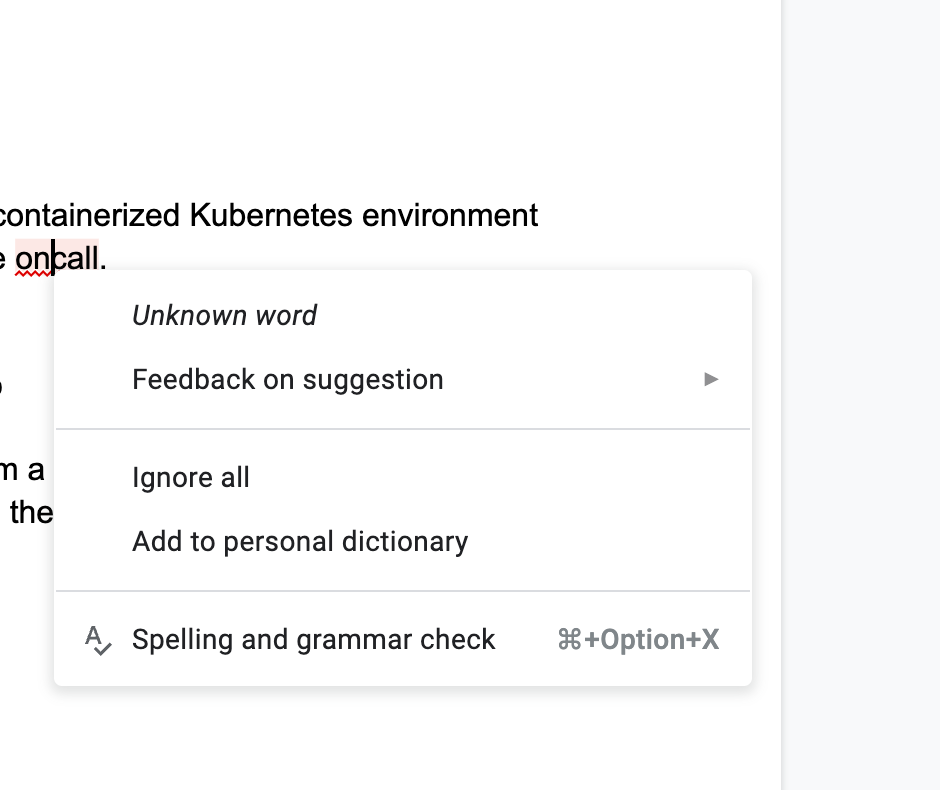Click the Unknown word header label
Screen dimensions: 940x790
point(224,316)
